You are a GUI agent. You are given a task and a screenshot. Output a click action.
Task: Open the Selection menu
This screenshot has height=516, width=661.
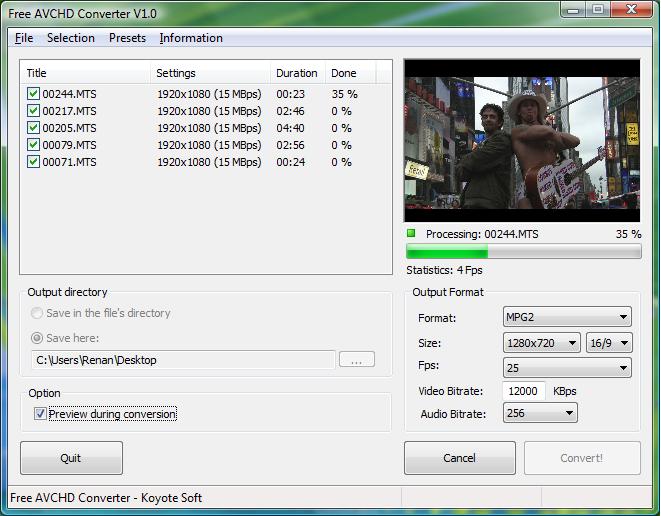pos(71,38)
